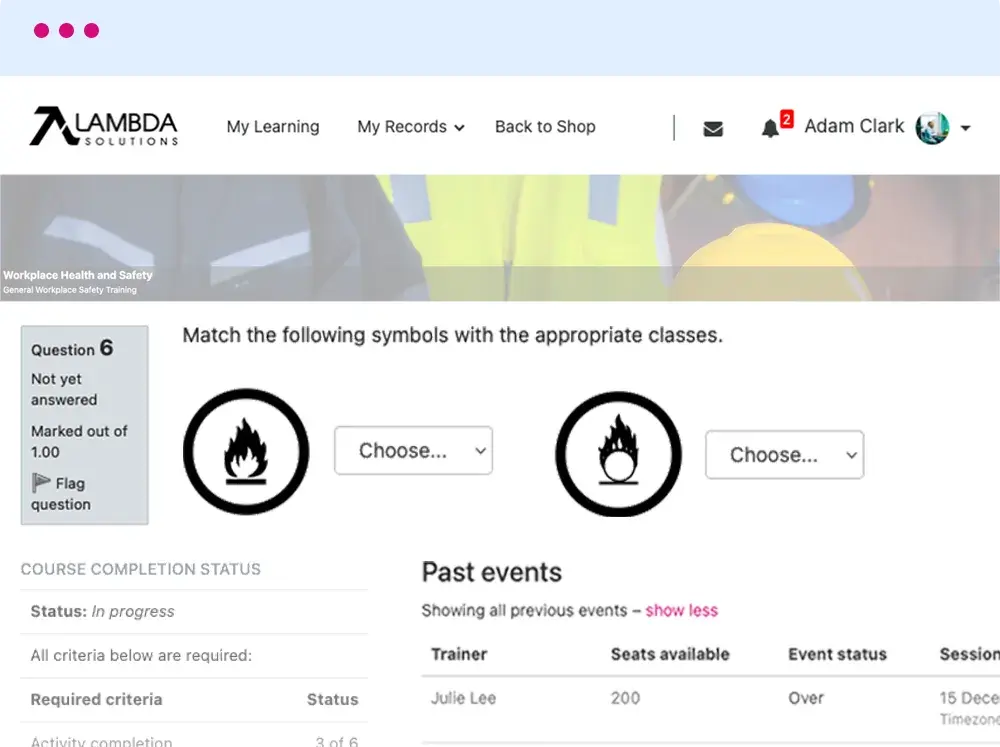Open the My Records menu
This screenshot has height=747, width=1000.
411,127
